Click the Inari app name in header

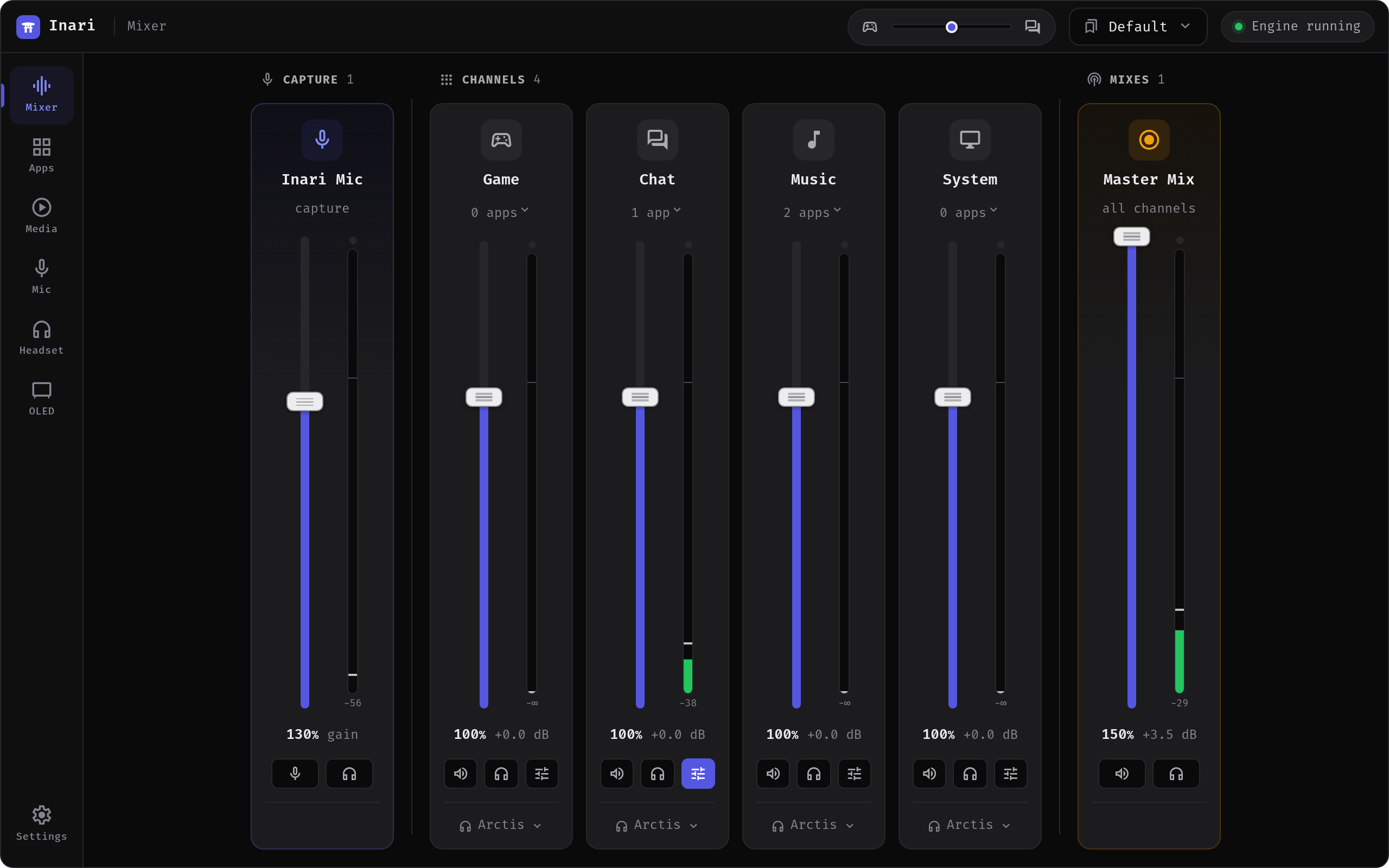click(72, 26)
